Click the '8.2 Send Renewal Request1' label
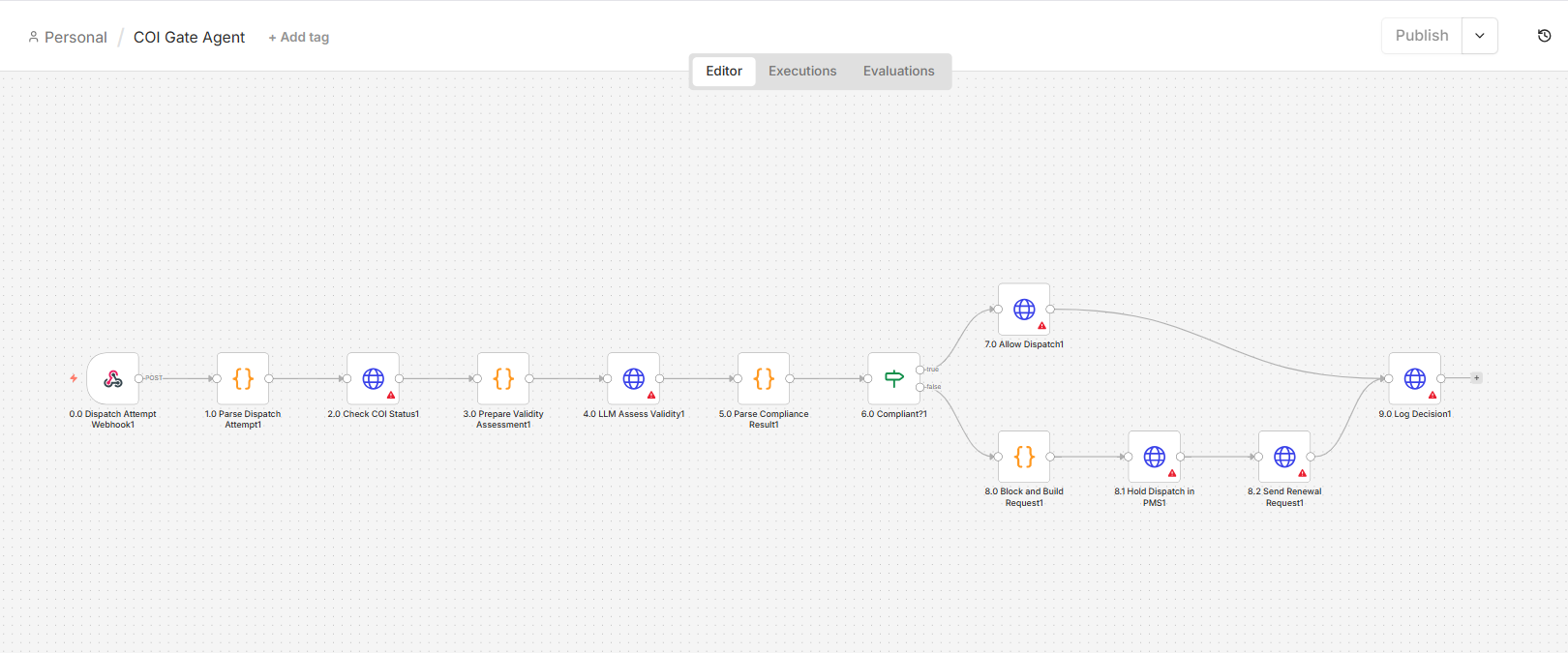1568x653 pixels. [1284, 497]
